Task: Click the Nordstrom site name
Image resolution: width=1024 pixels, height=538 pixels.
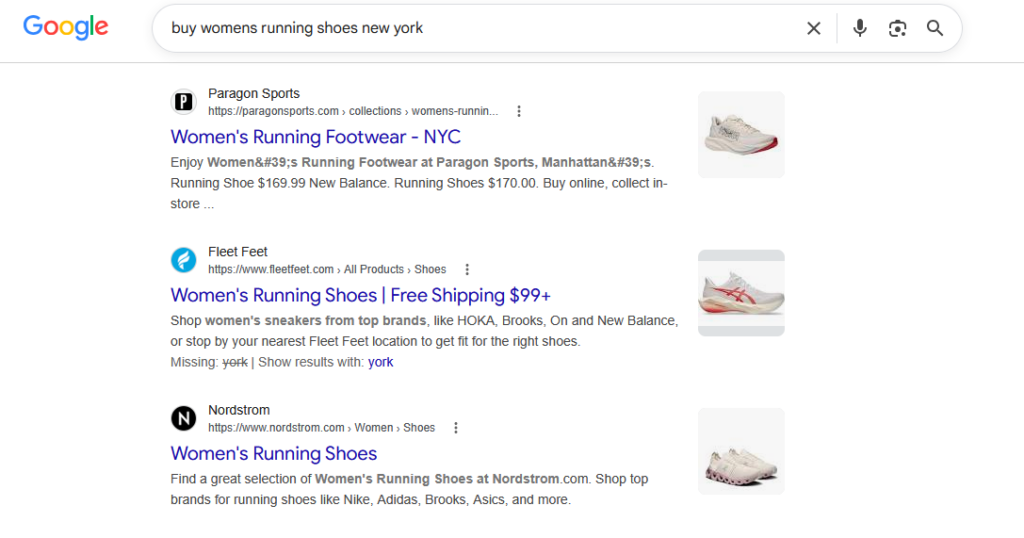Action: coord(239,410)
